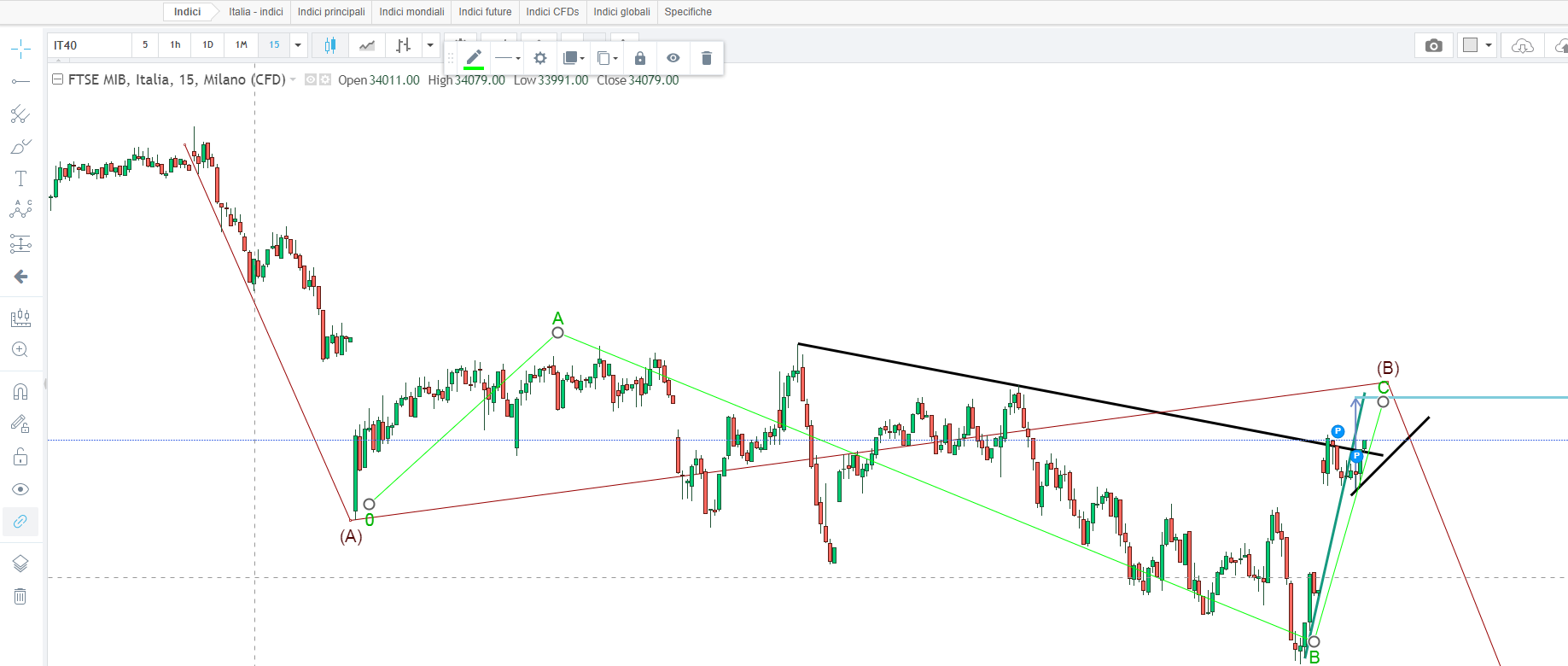
Task: Choose candlestick chart style
Action: pyautogui.click(x=330, y=45)
